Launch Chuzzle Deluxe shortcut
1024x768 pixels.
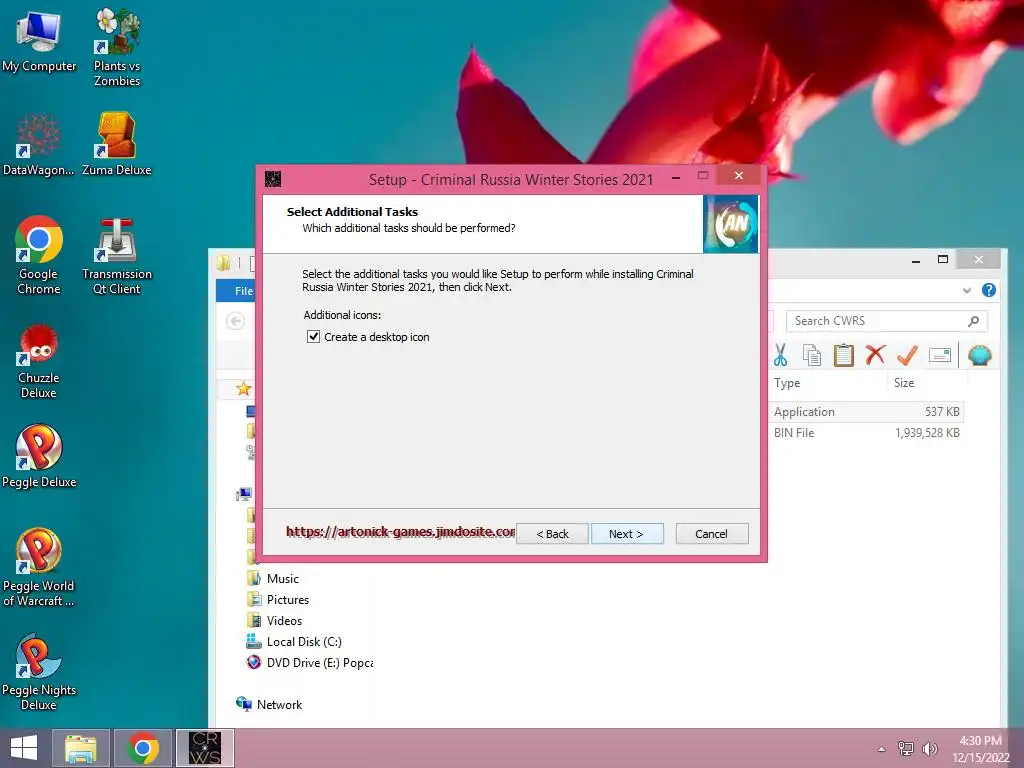click(x=39, y=360)
